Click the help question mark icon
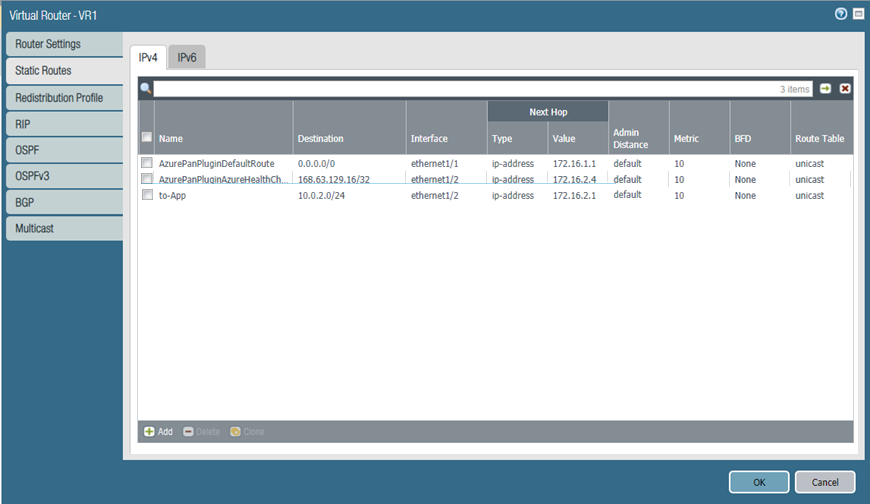 point(841,14)
